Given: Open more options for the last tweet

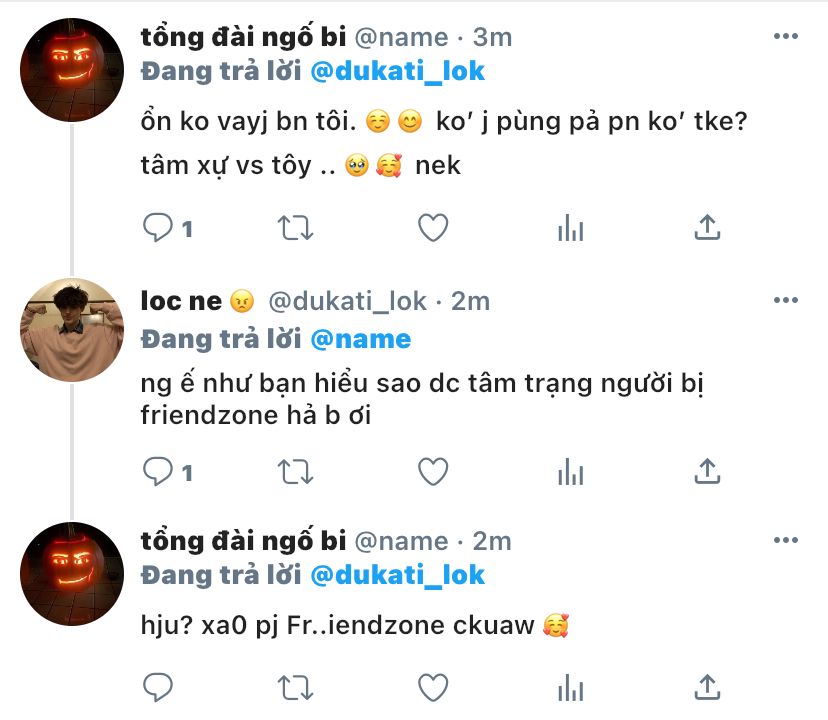Looking at the screenshot, I should (787, 540).
